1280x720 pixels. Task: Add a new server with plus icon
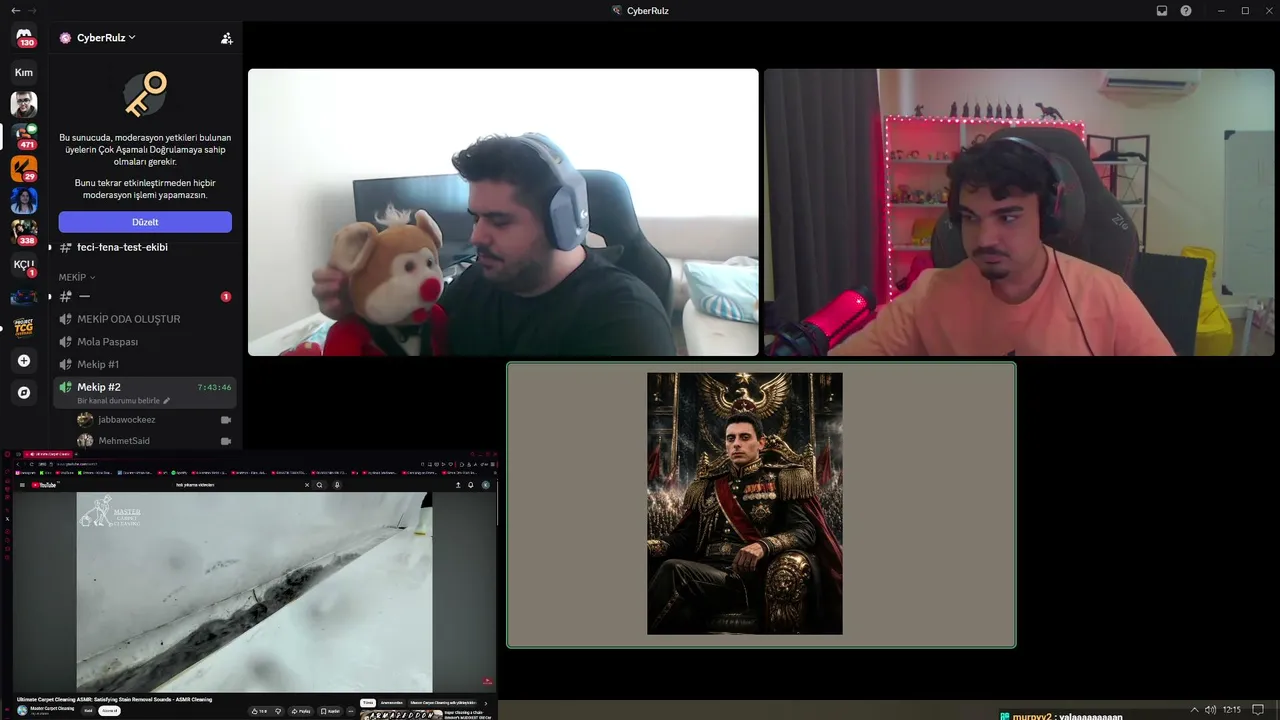[x=24, y=361]
